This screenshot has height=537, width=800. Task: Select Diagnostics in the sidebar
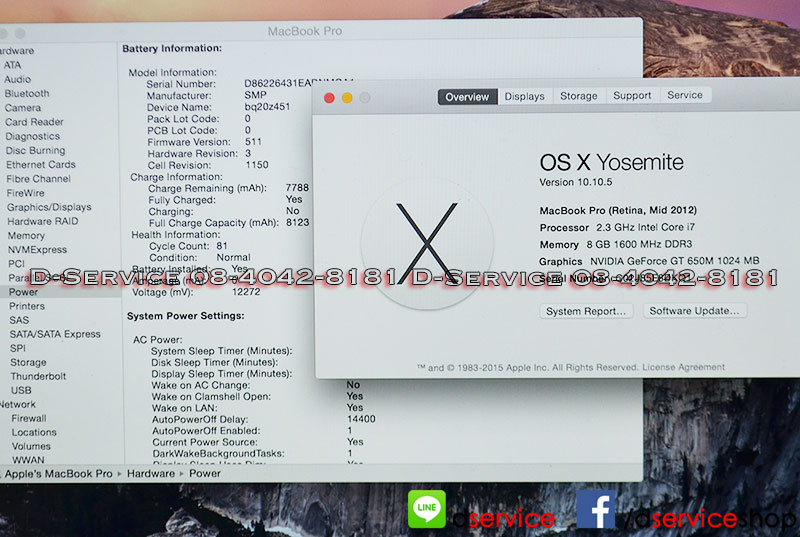click(x=33, y=136)
